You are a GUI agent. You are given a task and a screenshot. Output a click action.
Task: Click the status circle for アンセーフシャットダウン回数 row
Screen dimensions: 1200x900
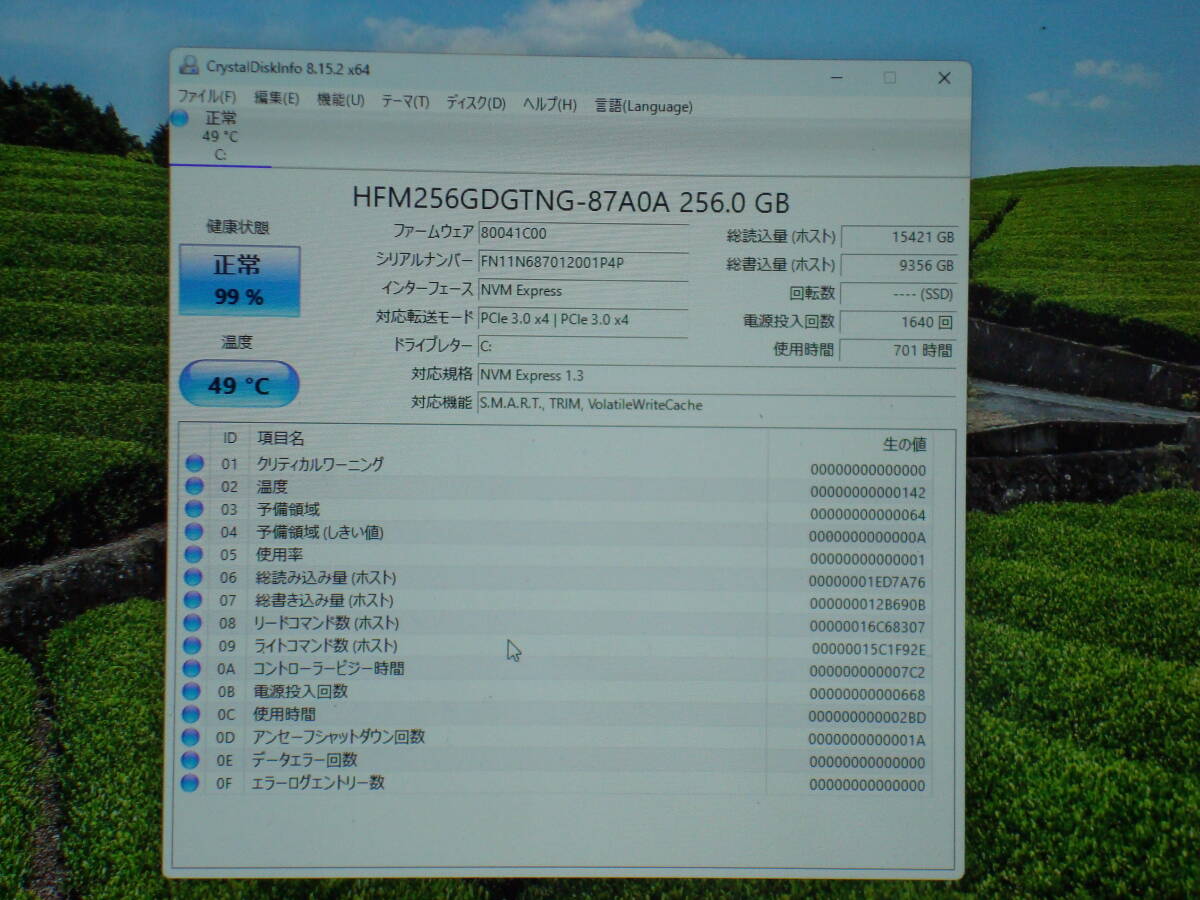pos(190,737)
